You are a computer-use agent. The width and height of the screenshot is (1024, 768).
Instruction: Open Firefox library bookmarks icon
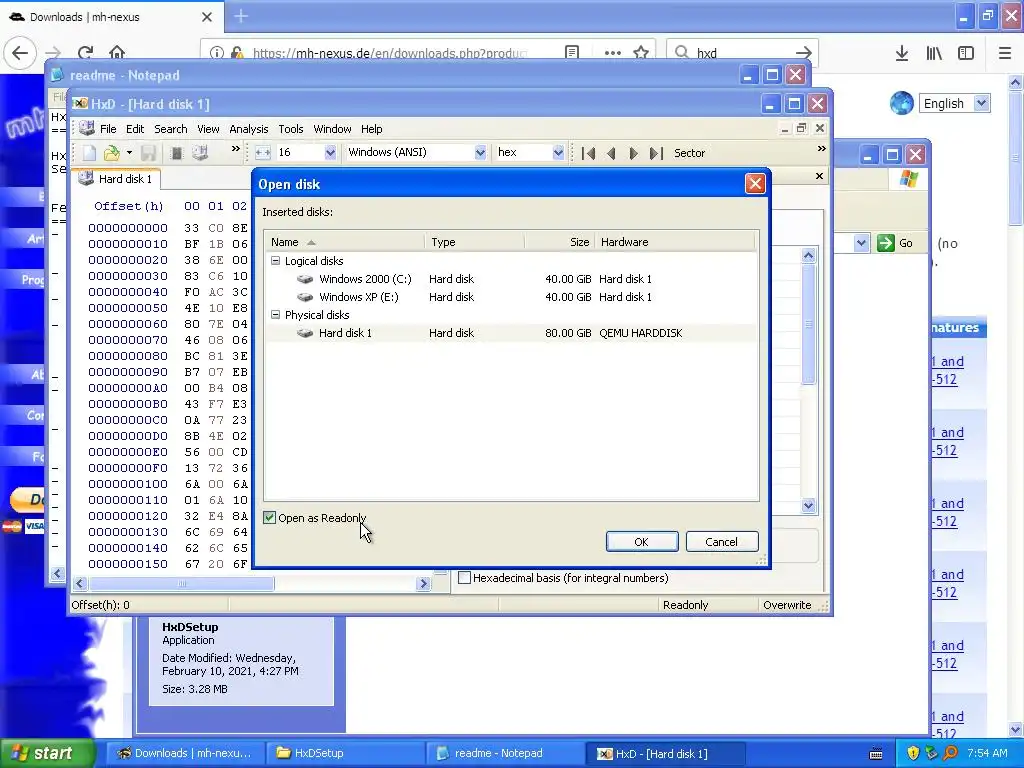tap(934, 54)
